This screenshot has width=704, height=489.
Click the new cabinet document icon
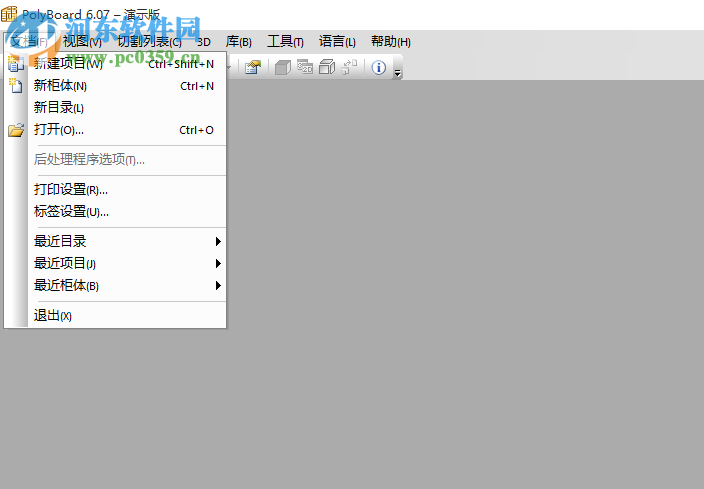[x=16, y=85]
